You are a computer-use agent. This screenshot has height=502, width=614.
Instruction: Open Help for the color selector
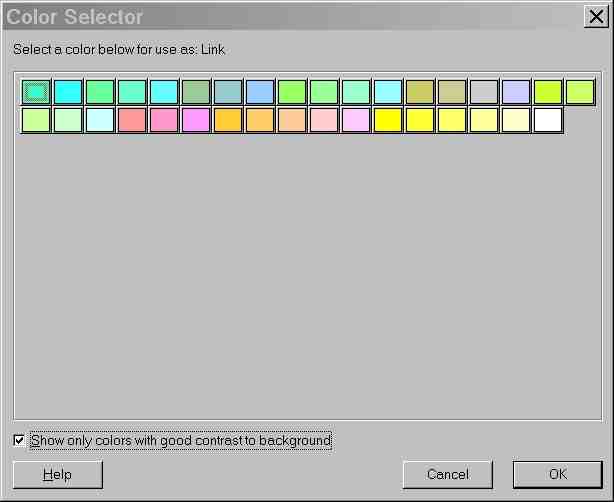click(58, 474)
